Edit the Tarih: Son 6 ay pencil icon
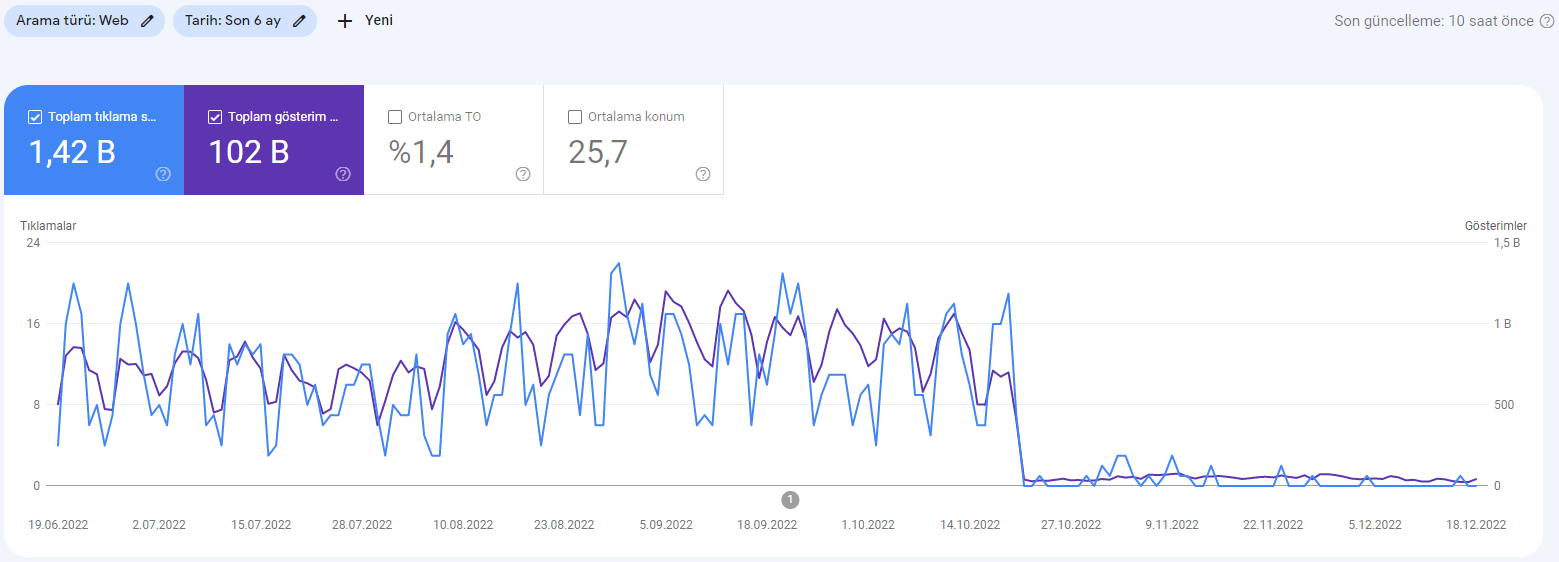The image size is (1559, 562). point(299,20)
